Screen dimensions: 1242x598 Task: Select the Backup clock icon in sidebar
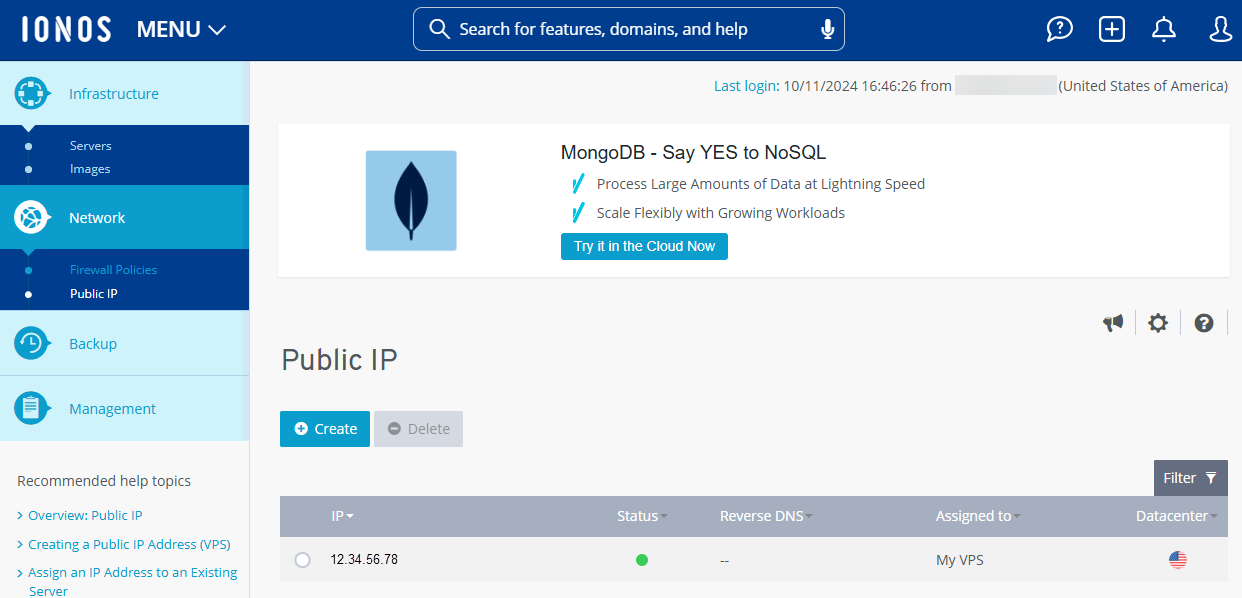pyautogui.click(x=31, y=343)
